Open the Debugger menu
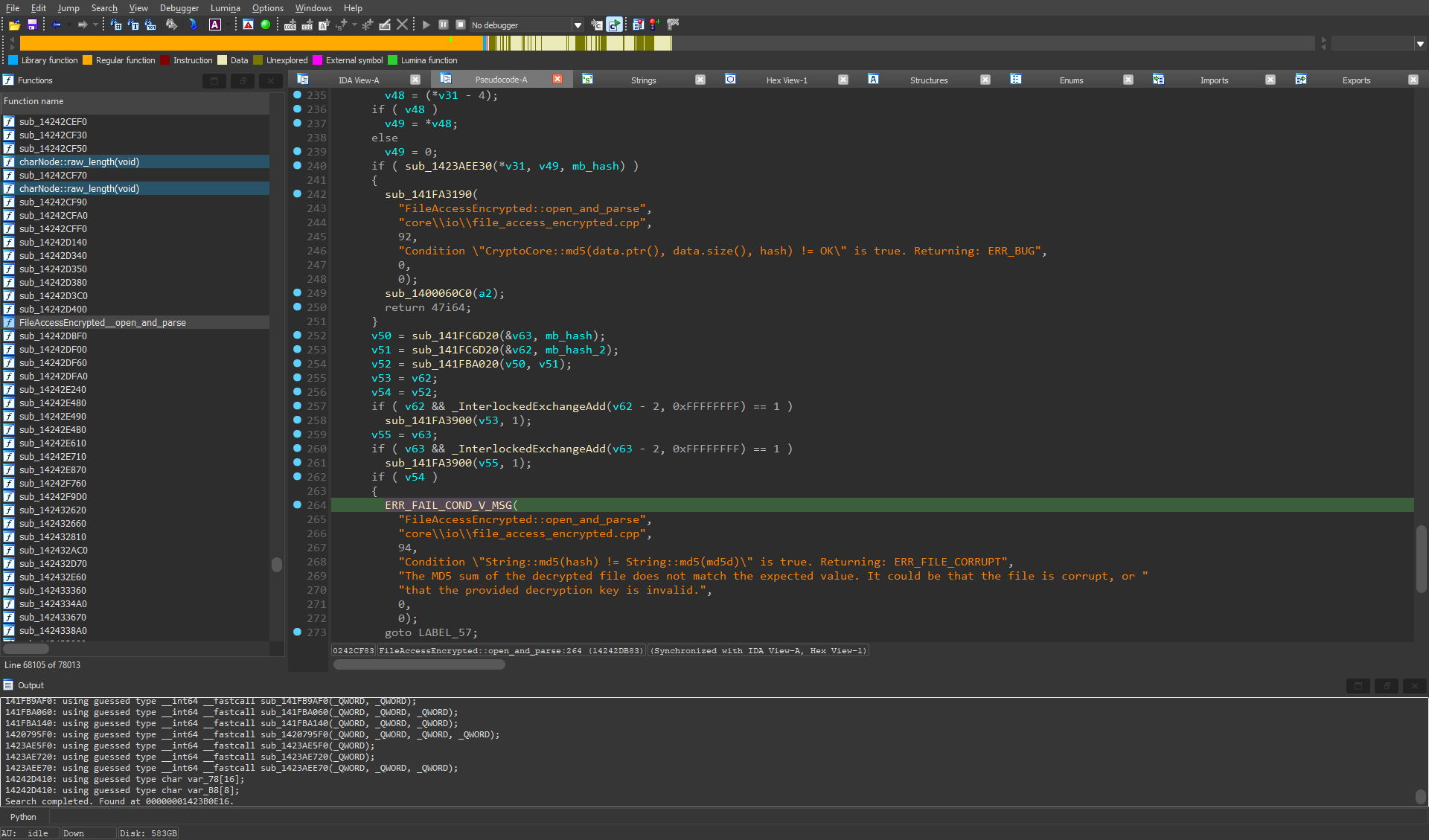The width and height of the screenshot is (1429, 840). coord(179,8)
